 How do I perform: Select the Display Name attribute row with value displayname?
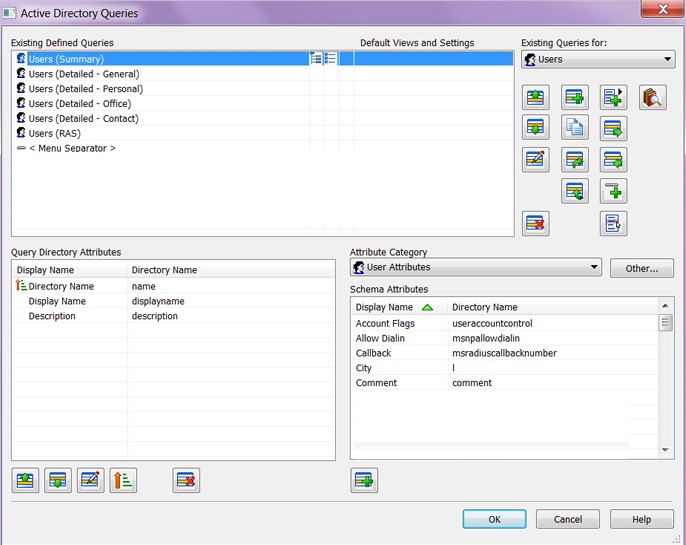tap(174, 301)
